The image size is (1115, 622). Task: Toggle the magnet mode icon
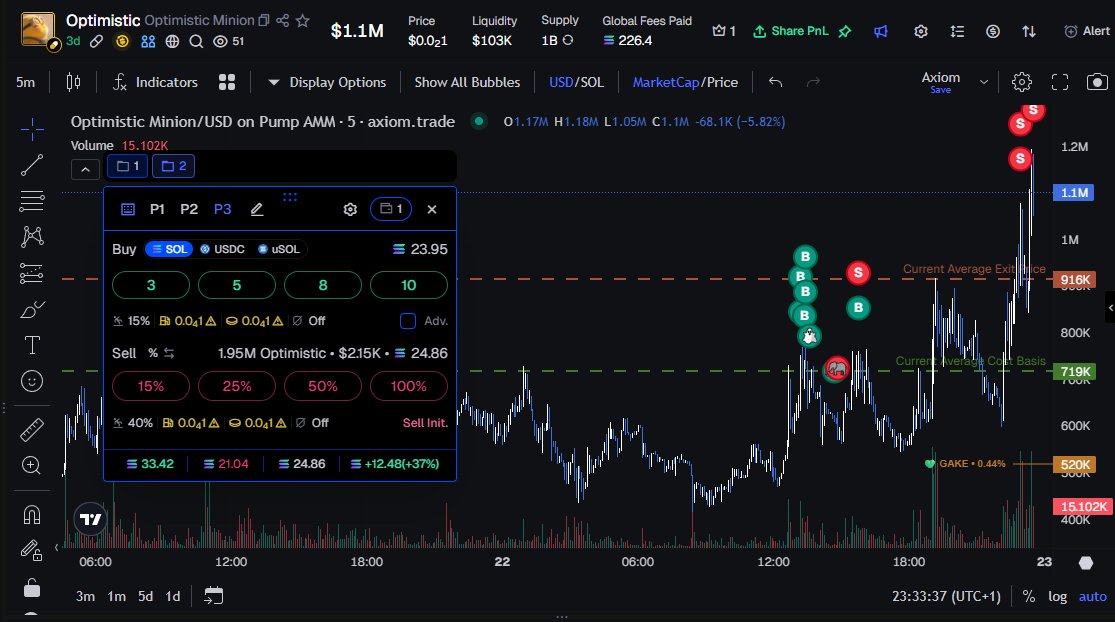32,514
